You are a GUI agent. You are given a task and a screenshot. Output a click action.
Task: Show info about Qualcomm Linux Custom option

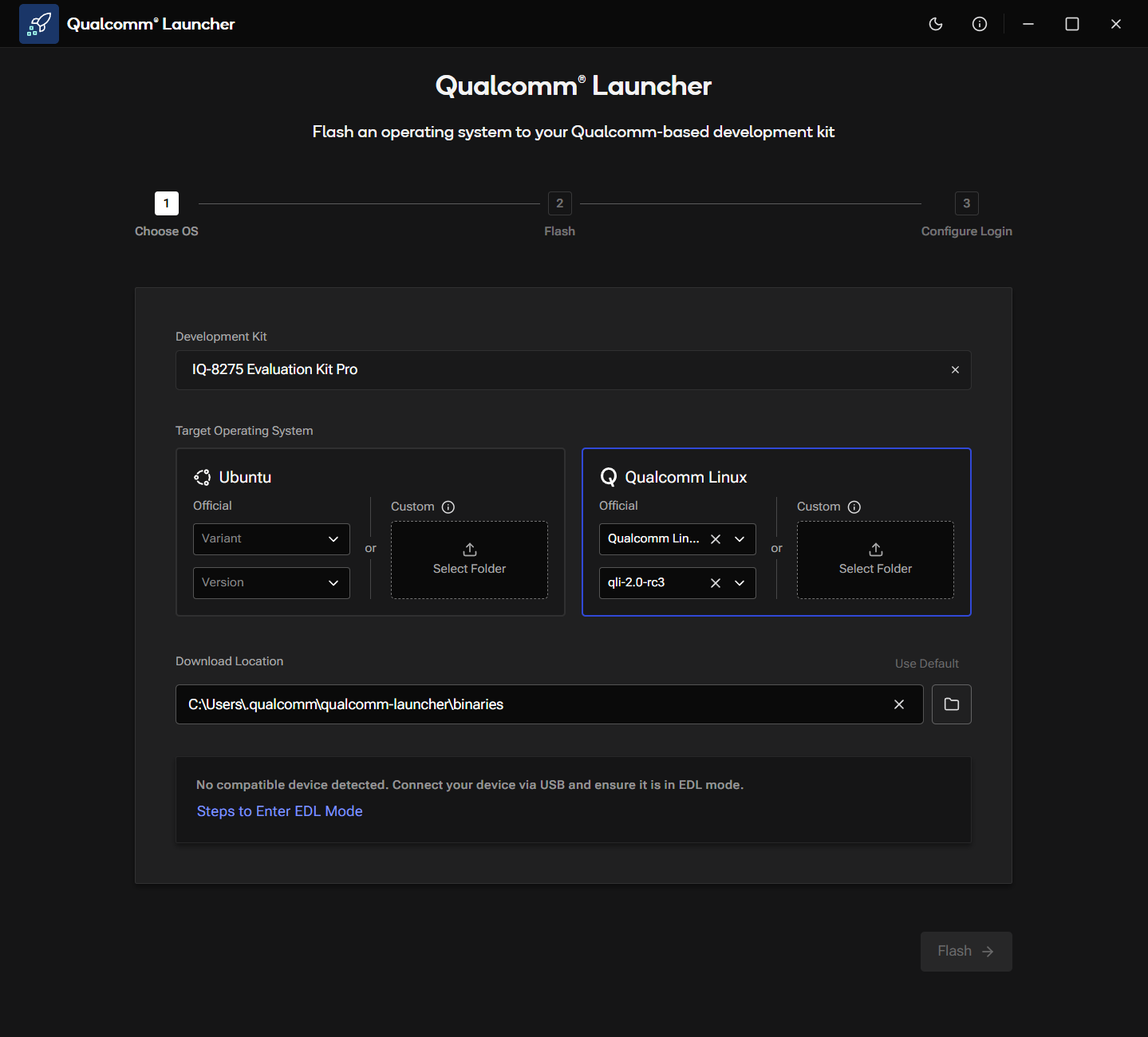pos(854,507)
